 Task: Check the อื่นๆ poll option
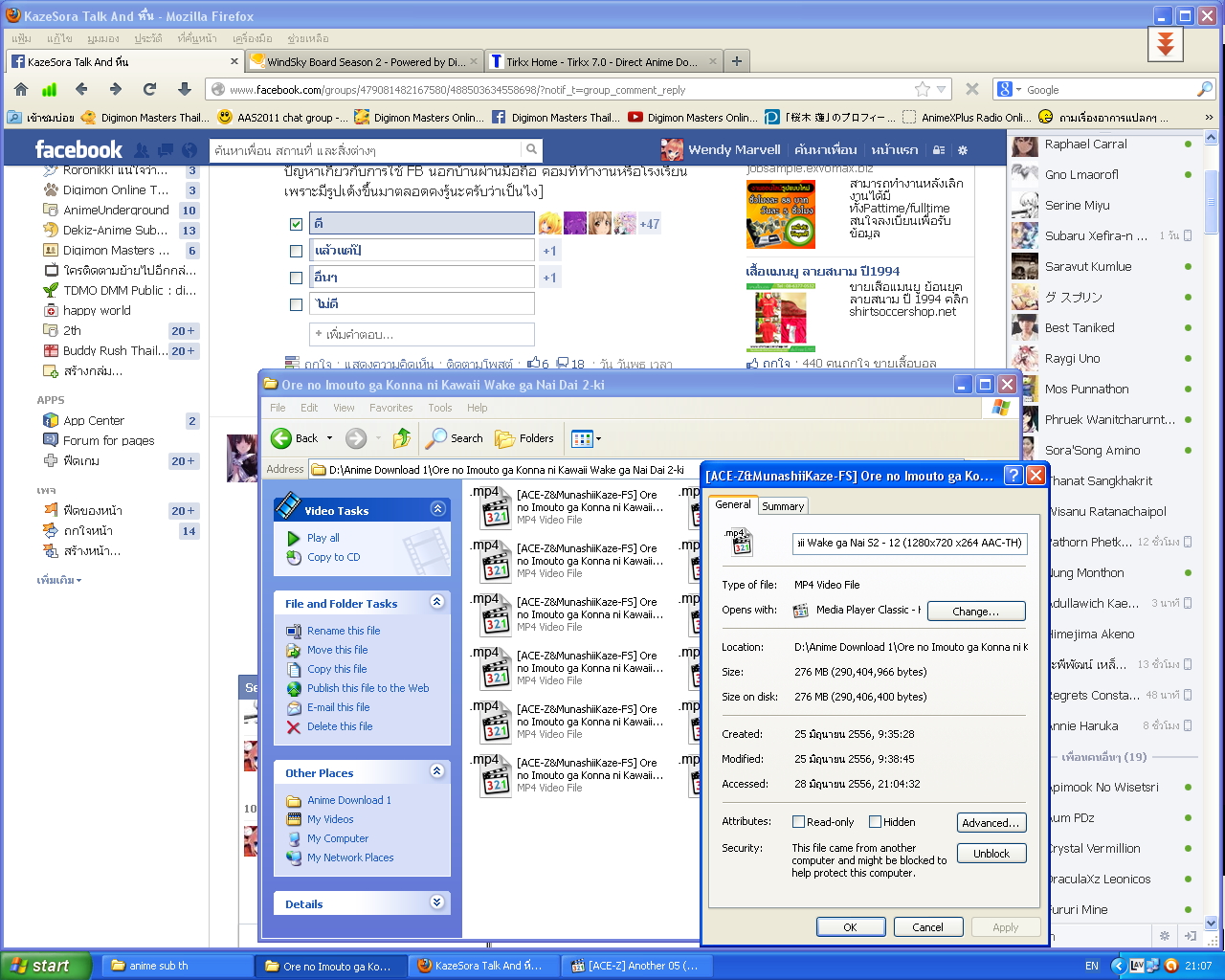(296, 278)
